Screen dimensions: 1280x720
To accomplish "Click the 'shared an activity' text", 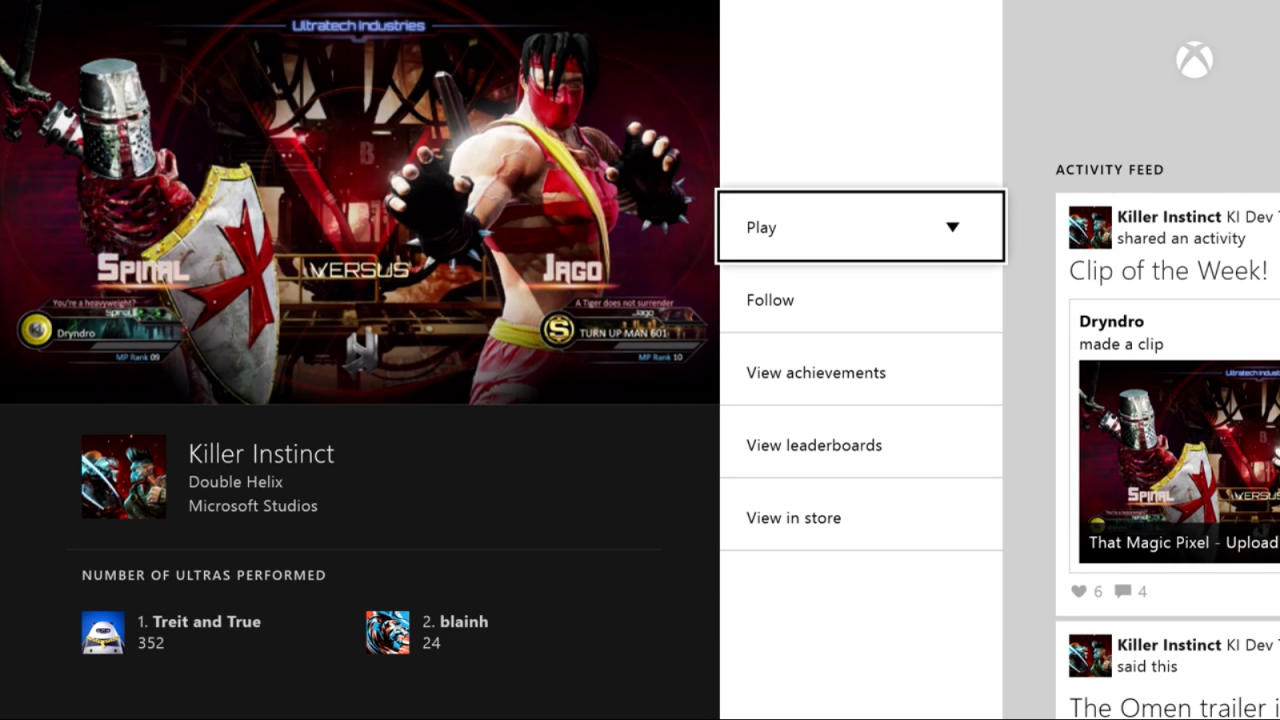I will coord(1181,238).
